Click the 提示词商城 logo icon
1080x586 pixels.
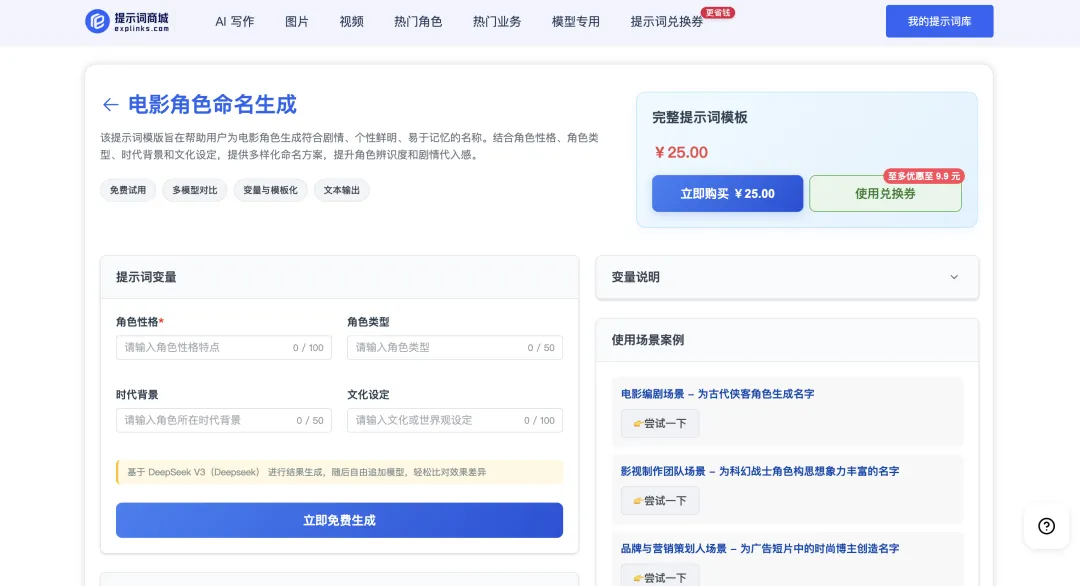97,21
